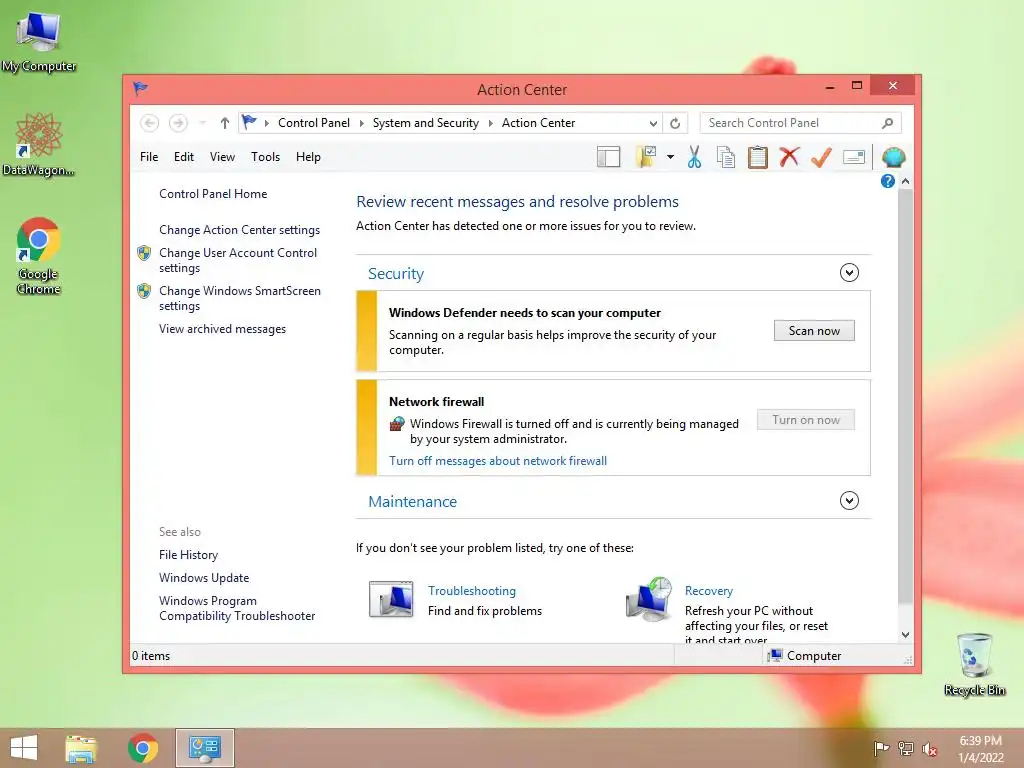1024x768 pixels.
Task: Click the muted volume tray icon
Action: click(929, 749)
